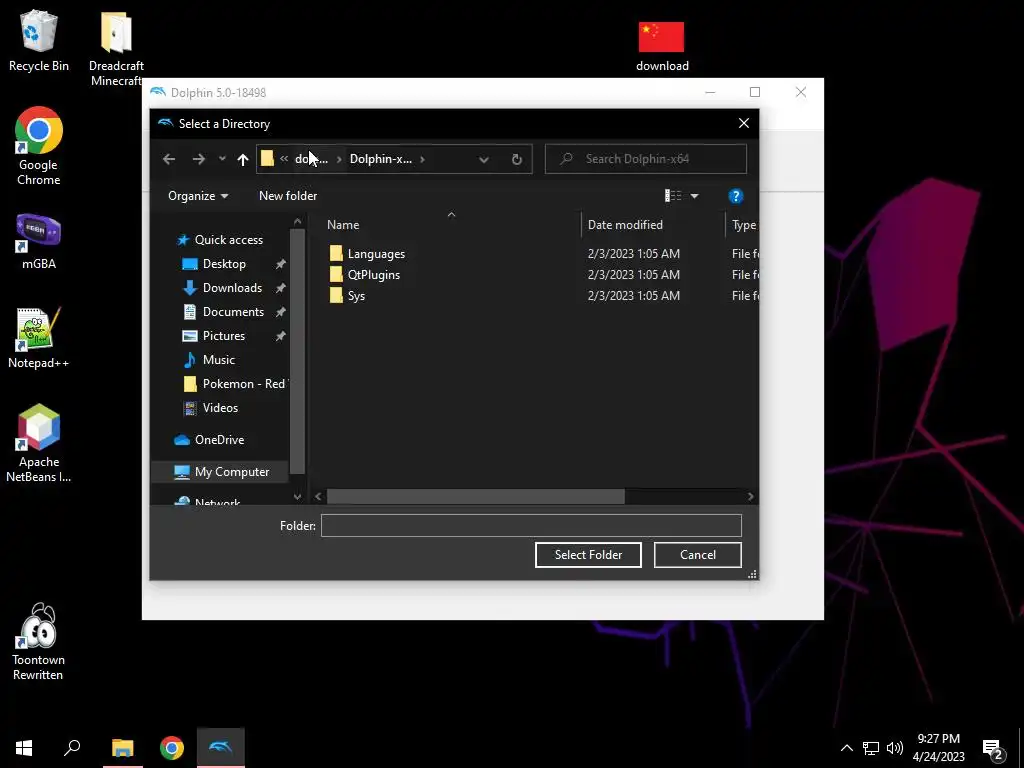Viewport: 1024px width, 768px height.
Task: Refresh the Dolphin-x64 folder view
Action: point(517,159)
